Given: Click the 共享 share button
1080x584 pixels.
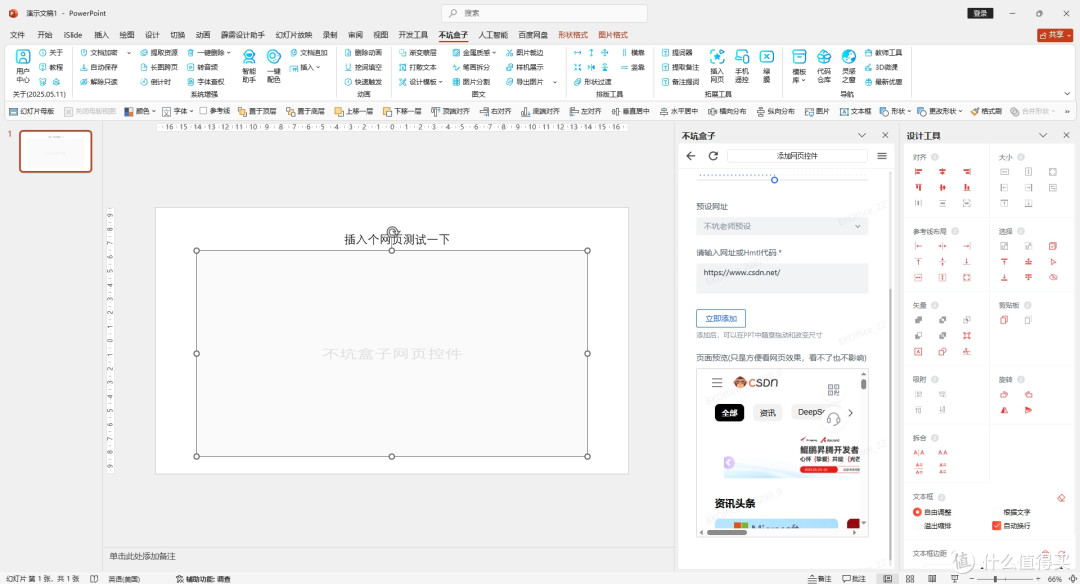Looking at the screenshot, I should coord(1055,34).
